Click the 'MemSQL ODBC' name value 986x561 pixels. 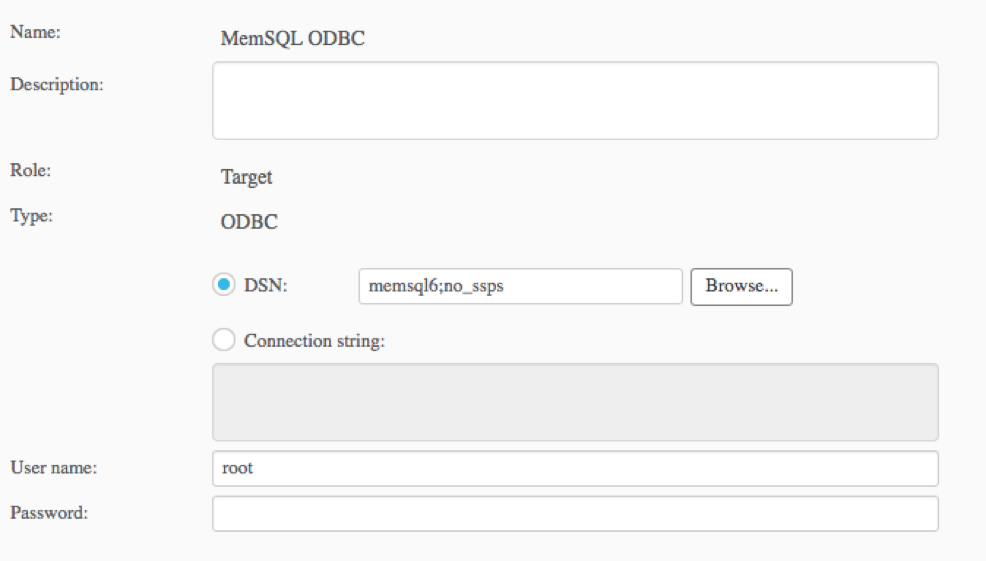tap(292, 38)
